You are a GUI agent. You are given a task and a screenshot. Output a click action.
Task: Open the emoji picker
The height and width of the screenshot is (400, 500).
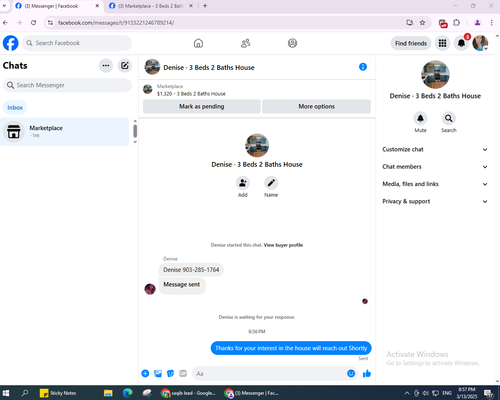tap(351, 374)
